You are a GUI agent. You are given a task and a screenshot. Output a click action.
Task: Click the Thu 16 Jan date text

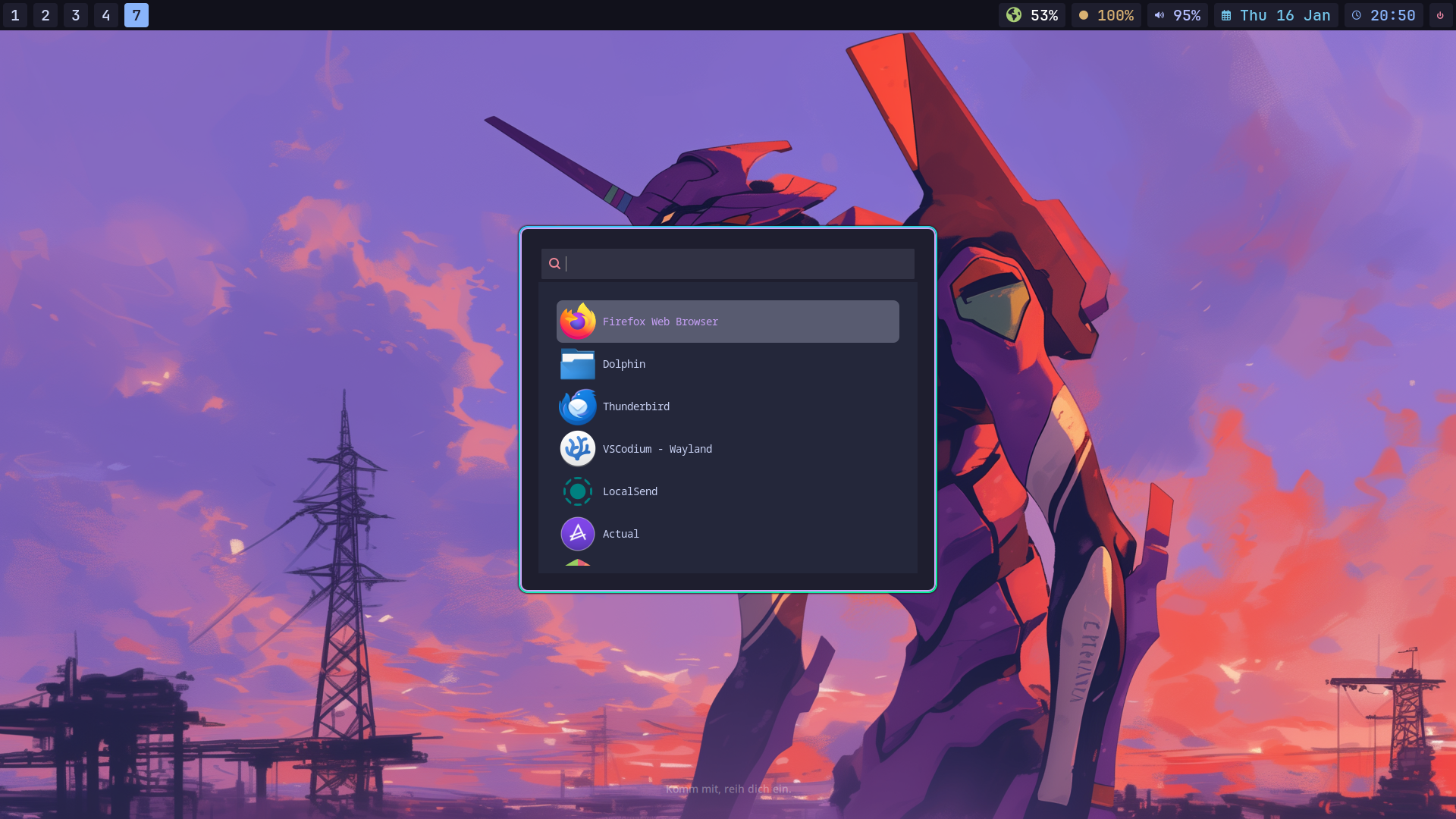(x=1285, y=15)
